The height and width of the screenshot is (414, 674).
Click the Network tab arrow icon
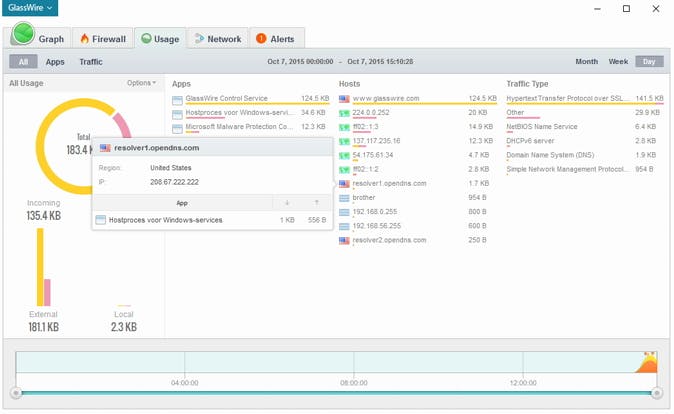[199, 39]
